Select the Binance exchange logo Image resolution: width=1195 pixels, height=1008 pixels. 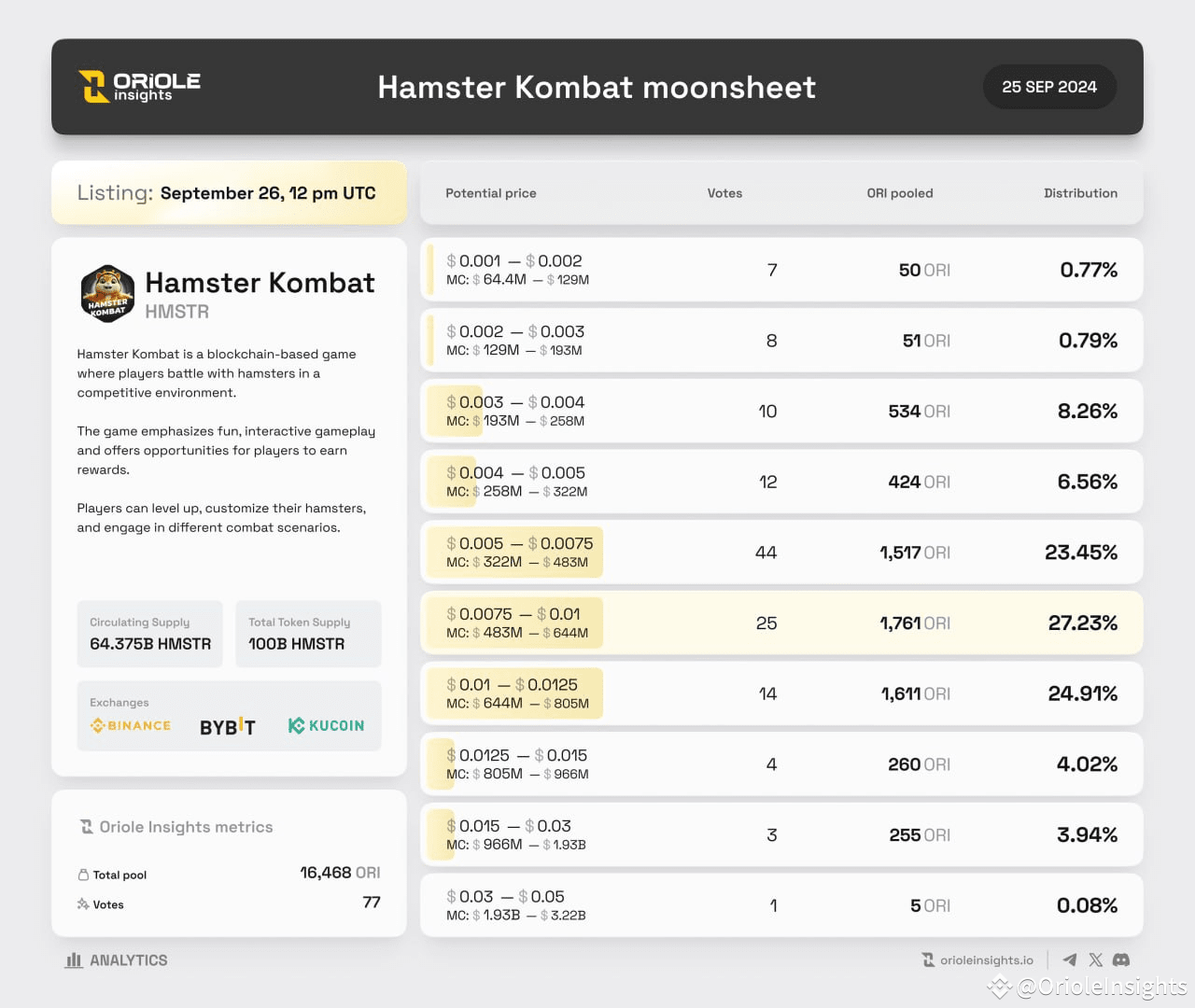[131, 726]
